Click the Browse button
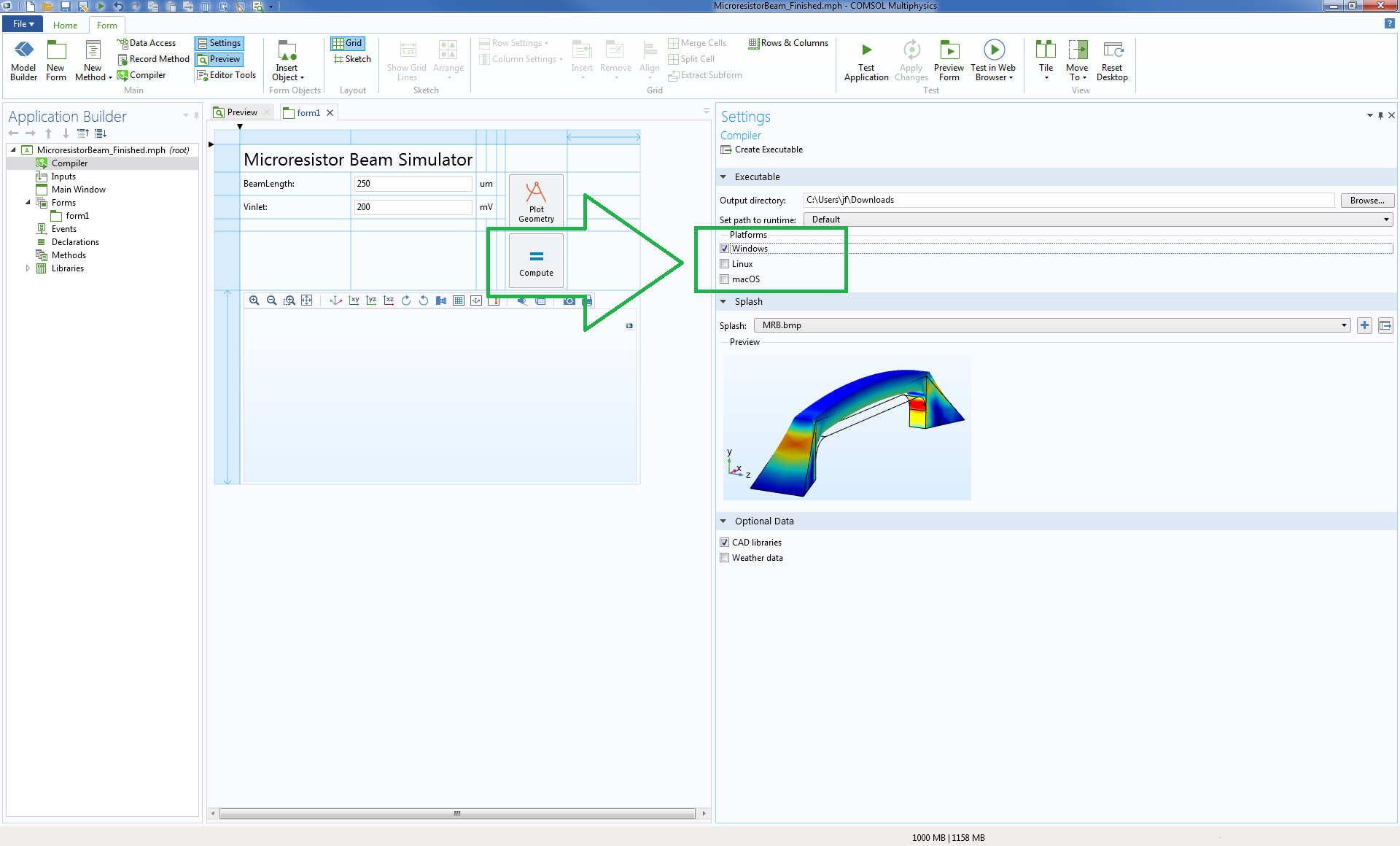The image size is (1400, 846). point(1366,201)
